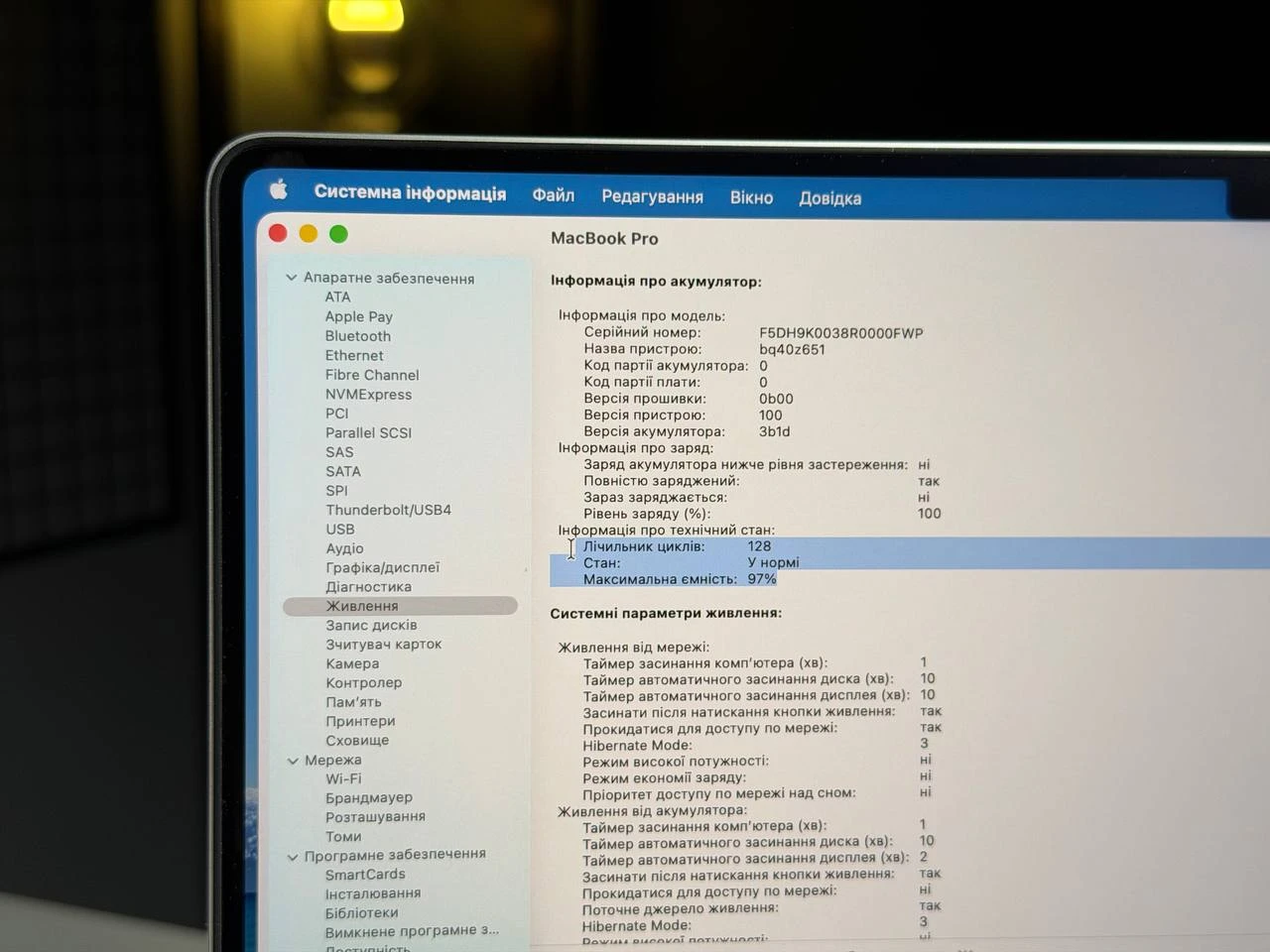Click the battery version value 3b1d
Viewport: 1270px width, 952px height.
[x=774, y=431]
